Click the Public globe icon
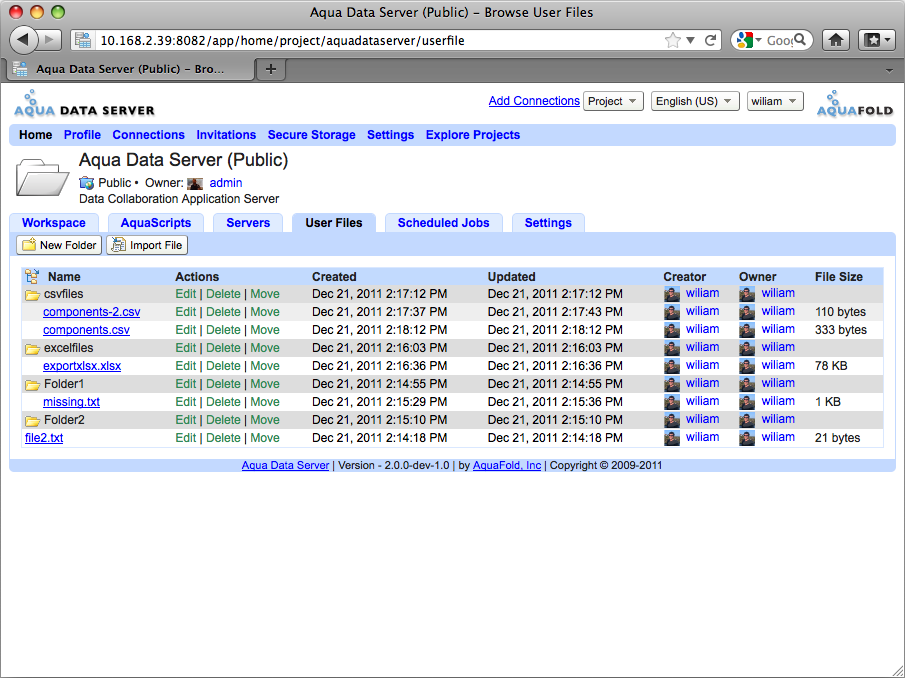Screen dimensions: 905x678 pyautogui.click(x=87, y=183)
